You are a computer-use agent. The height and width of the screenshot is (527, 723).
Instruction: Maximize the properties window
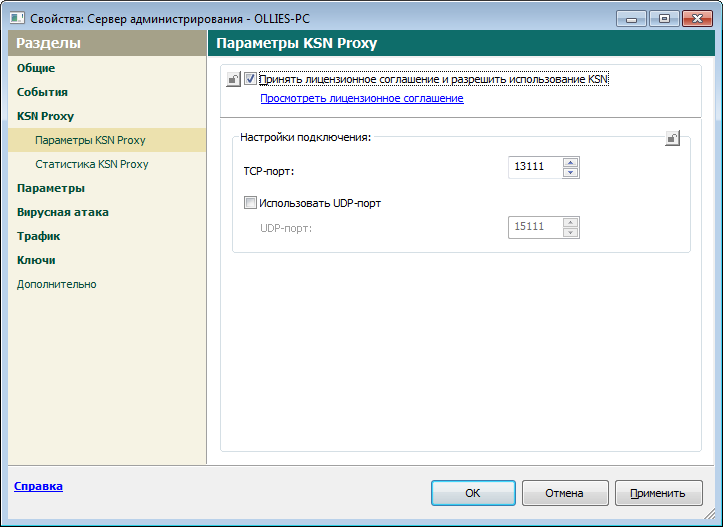coord(664,19)
